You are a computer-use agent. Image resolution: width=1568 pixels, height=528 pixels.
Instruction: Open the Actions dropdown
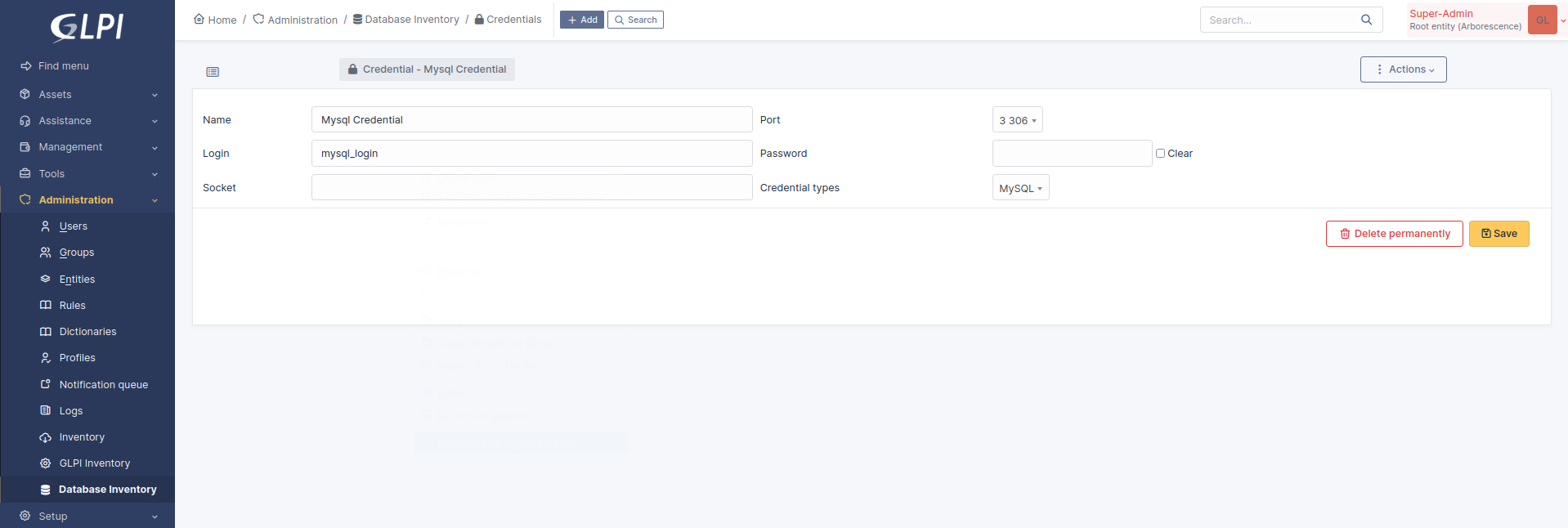pos(1404,69)
